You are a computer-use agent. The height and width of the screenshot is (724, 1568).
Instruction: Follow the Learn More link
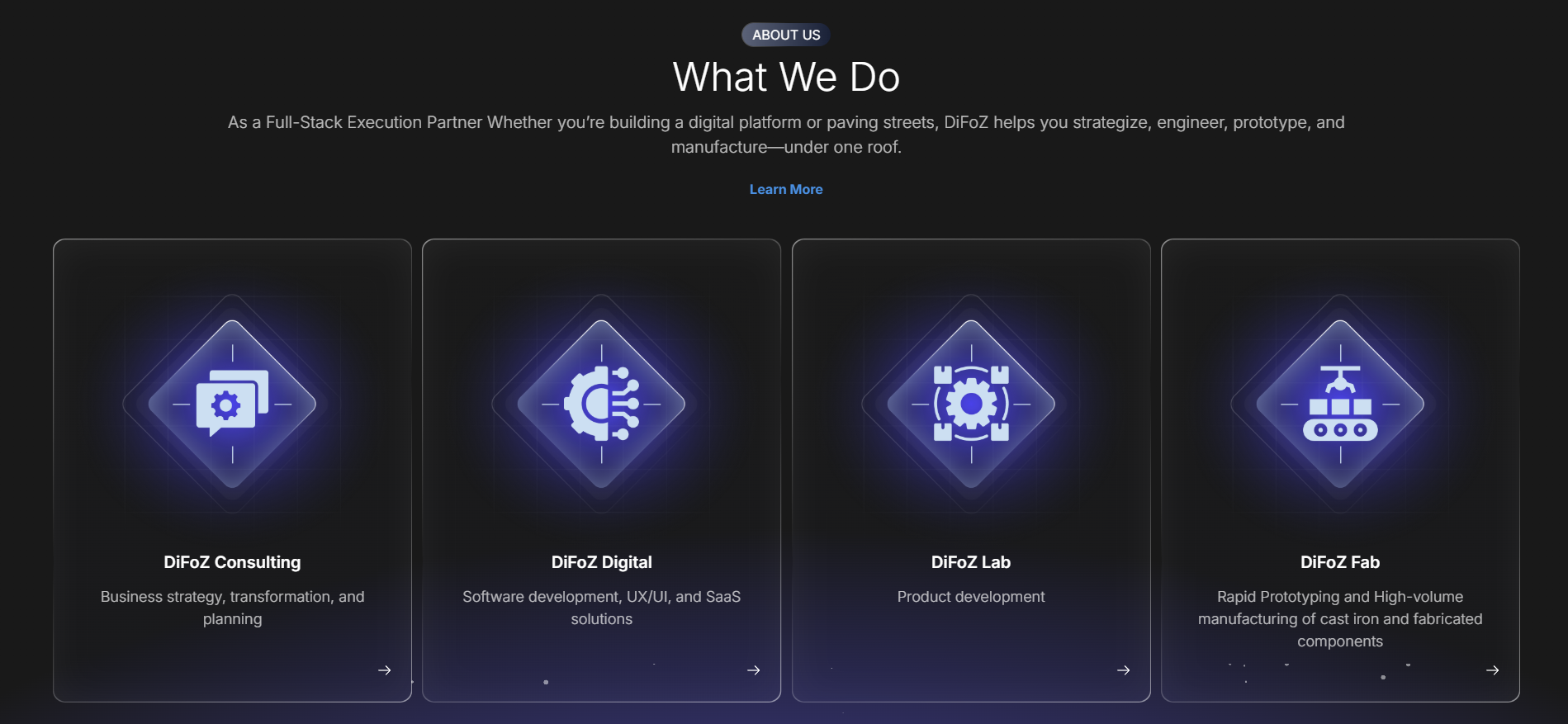(786, 189)
